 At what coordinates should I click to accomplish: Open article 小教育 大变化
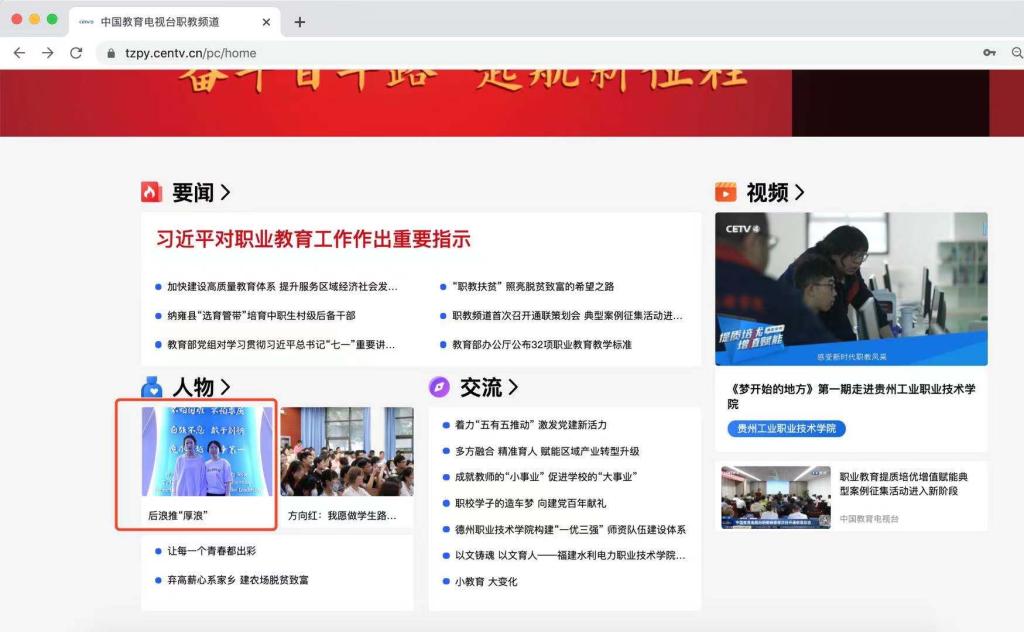486,581
